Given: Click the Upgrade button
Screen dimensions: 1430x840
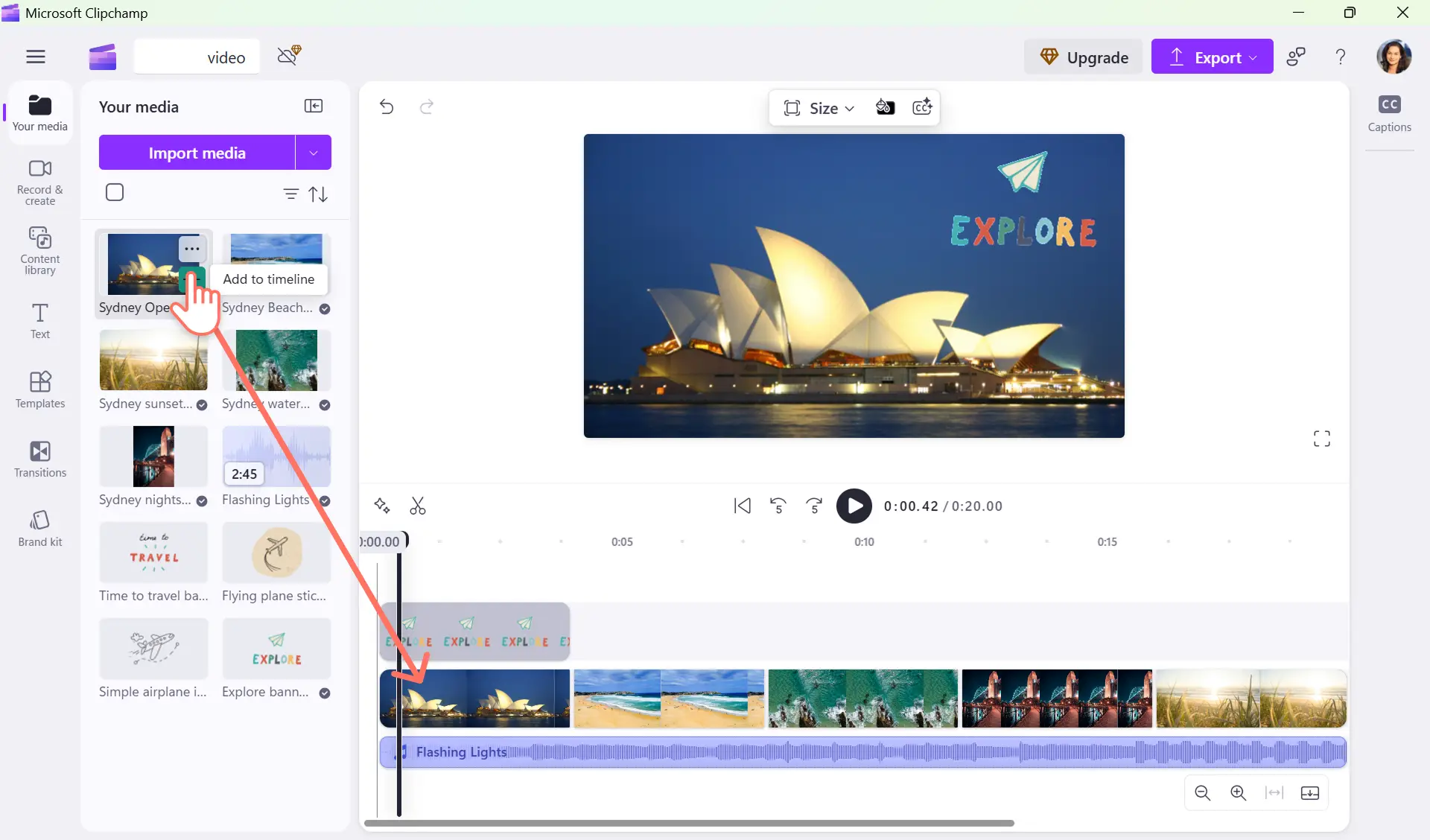Looking at the screenshot, I should click(x=1084, y=57).
